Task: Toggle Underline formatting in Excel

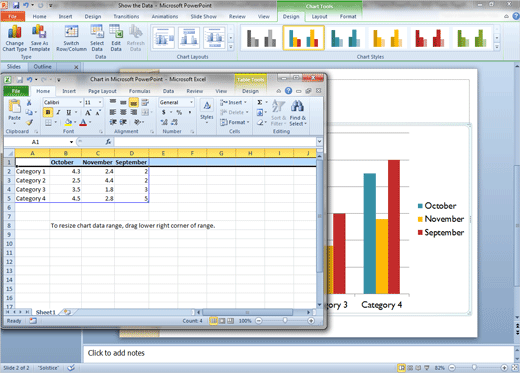Action: coord(68,112)
